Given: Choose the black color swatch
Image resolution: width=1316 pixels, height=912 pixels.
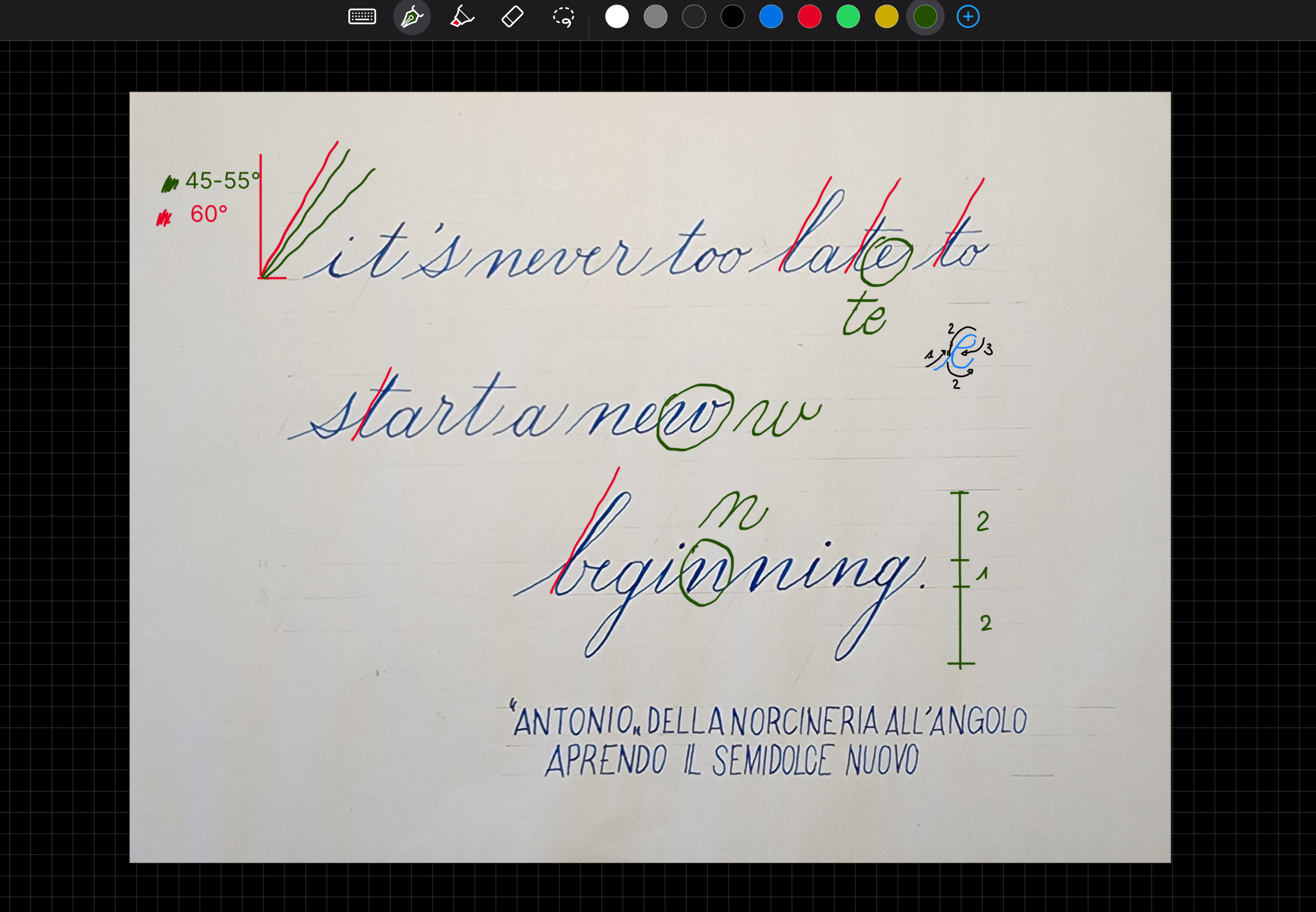Looking at the screenshot, I should (x=732, y=16).
